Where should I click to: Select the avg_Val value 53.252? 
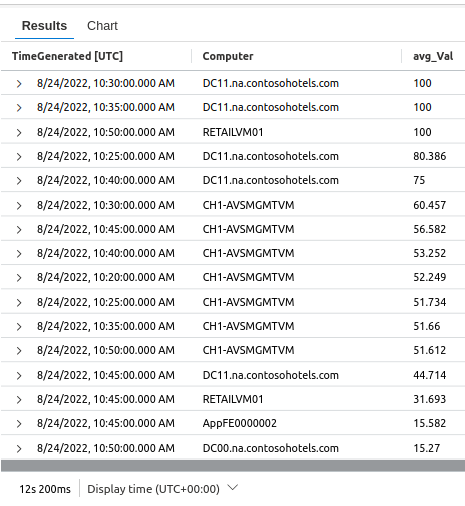(x=430, y=253)
